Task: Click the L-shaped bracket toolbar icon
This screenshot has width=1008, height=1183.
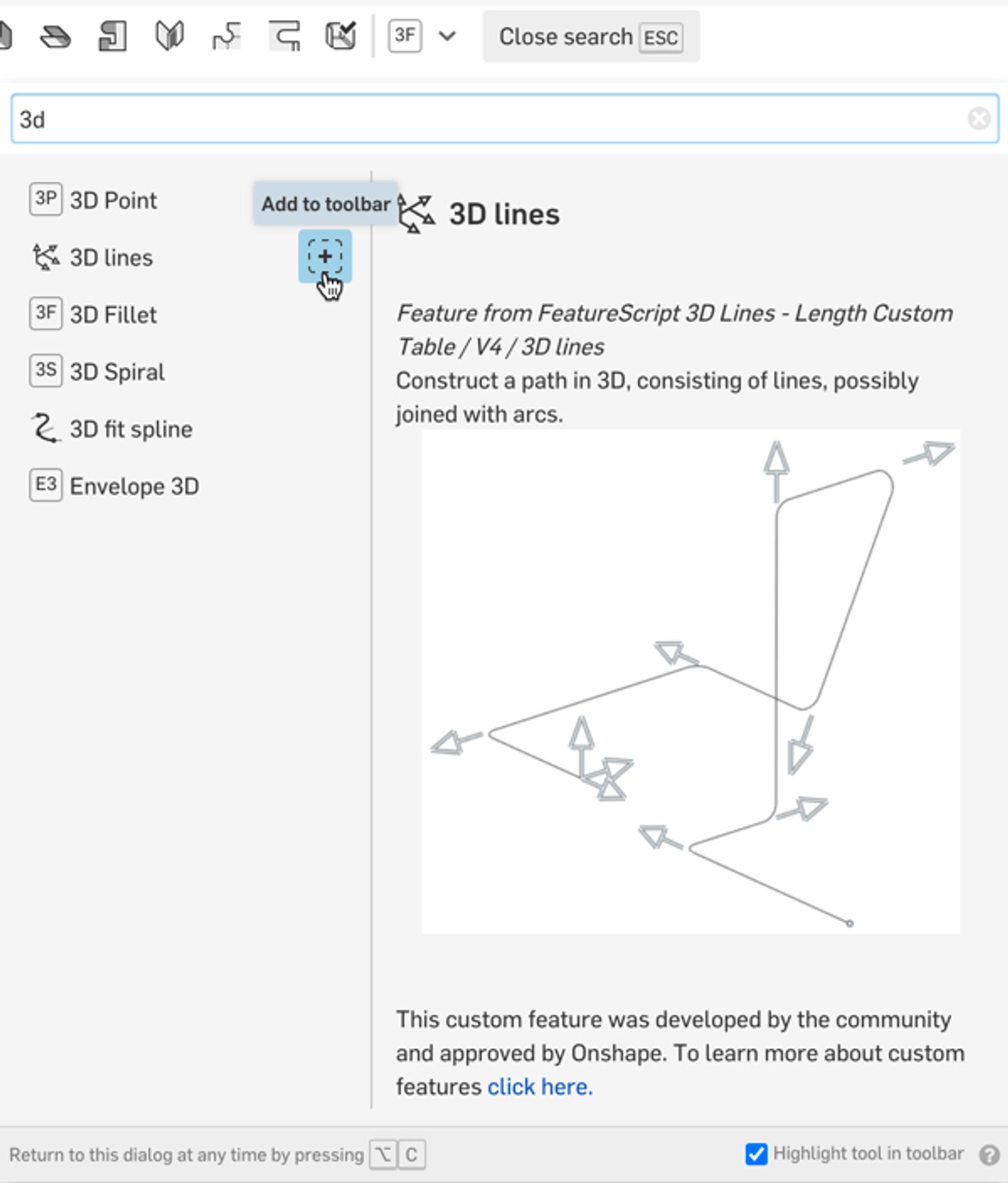Action: click(x=113, y=36)
